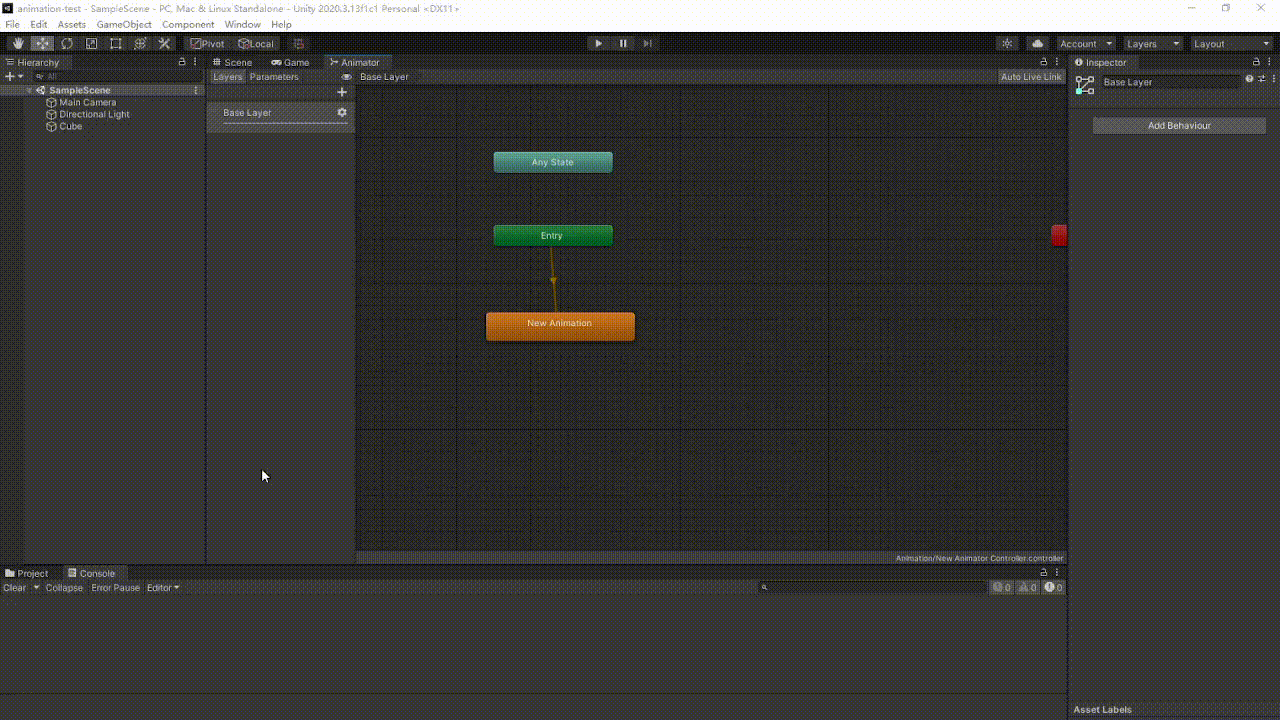Open the Console Editor dropdown

163,587
